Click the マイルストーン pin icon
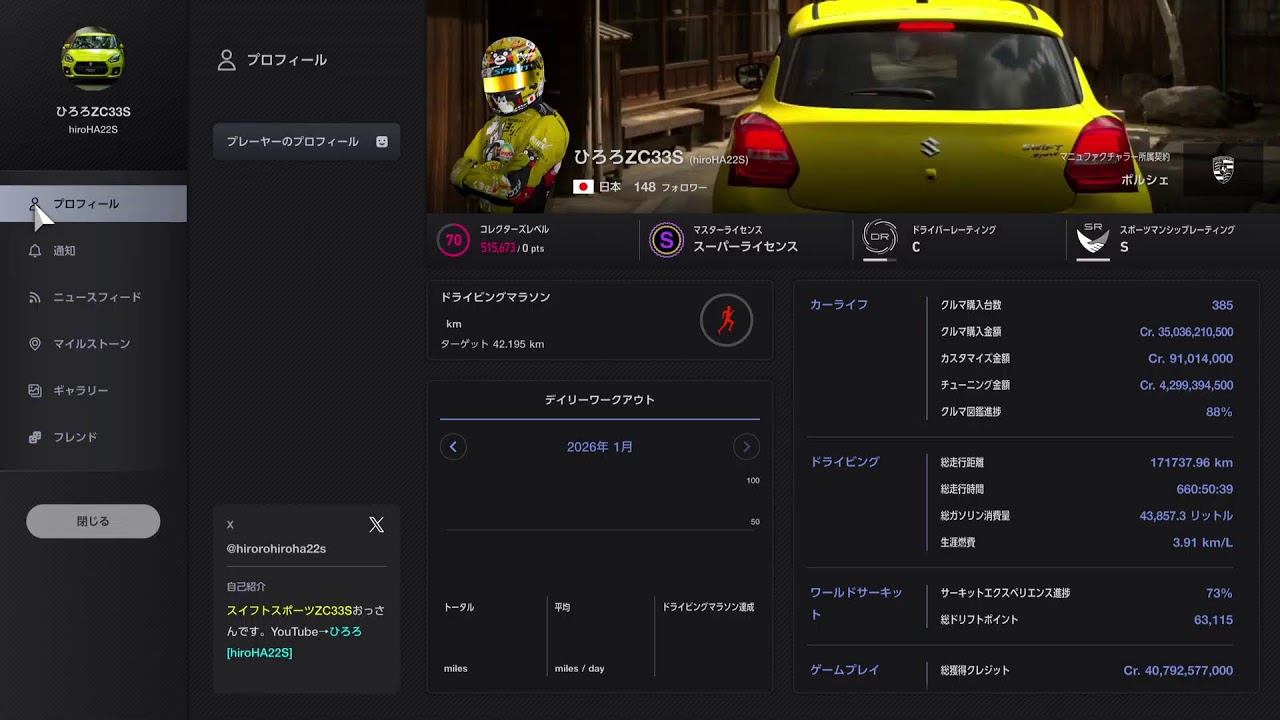This screenshot has height=720, width=1280. [35, 344]
